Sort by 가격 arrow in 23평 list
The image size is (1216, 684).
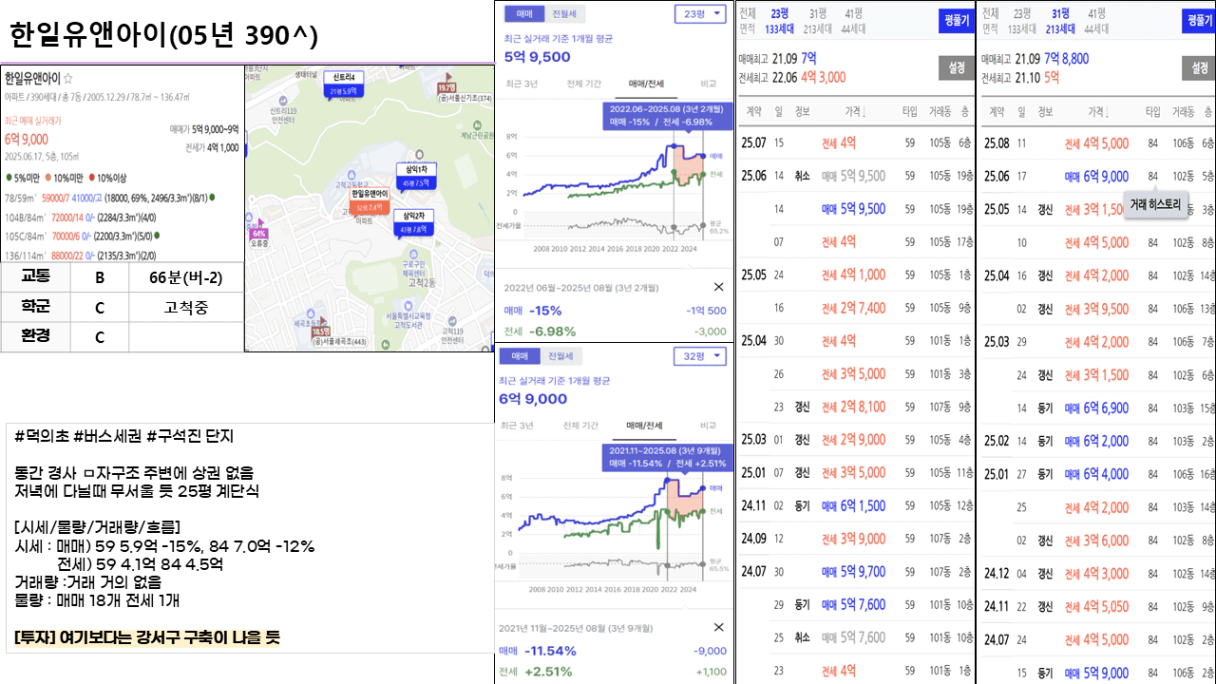[863, 112]
